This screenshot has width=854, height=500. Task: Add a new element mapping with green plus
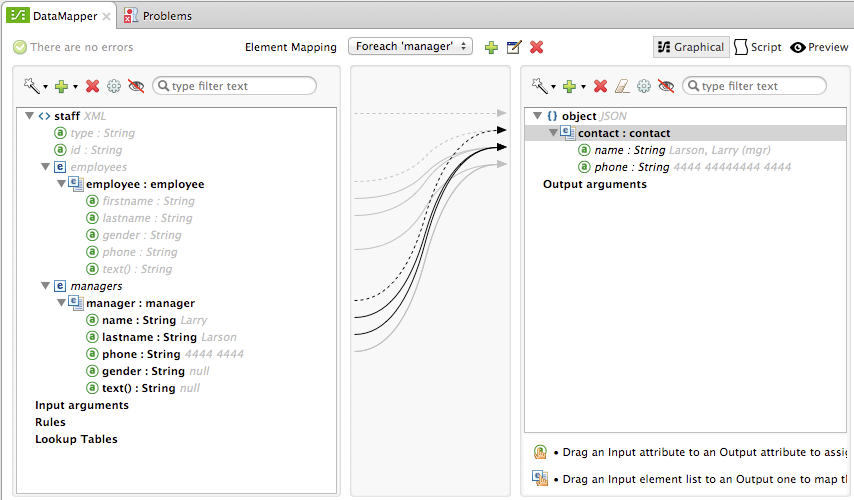click(491, 47)
